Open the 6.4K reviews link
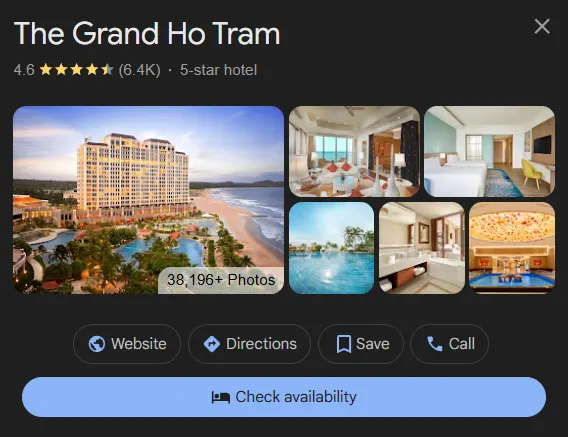This screenshot has height=437, width=568. tap(139, 70)
